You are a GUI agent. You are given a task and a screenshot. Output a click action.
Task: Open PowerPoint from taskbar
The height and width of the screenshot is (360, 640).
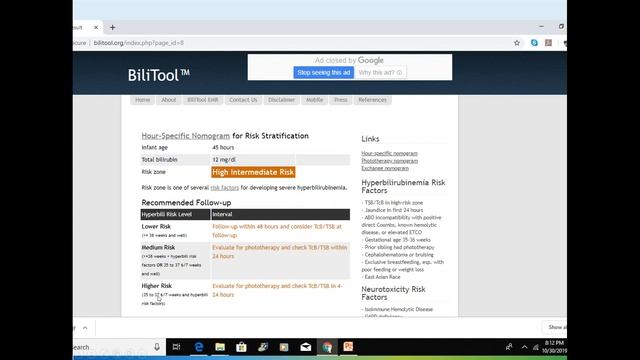(348, 347)
